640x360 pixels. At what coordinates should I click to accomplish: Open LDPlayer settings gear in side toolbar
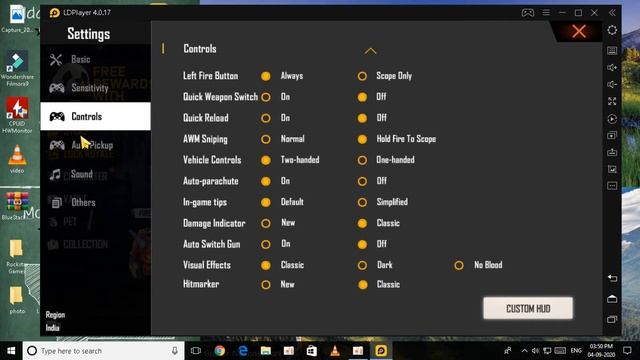click(x=612, y=30)
